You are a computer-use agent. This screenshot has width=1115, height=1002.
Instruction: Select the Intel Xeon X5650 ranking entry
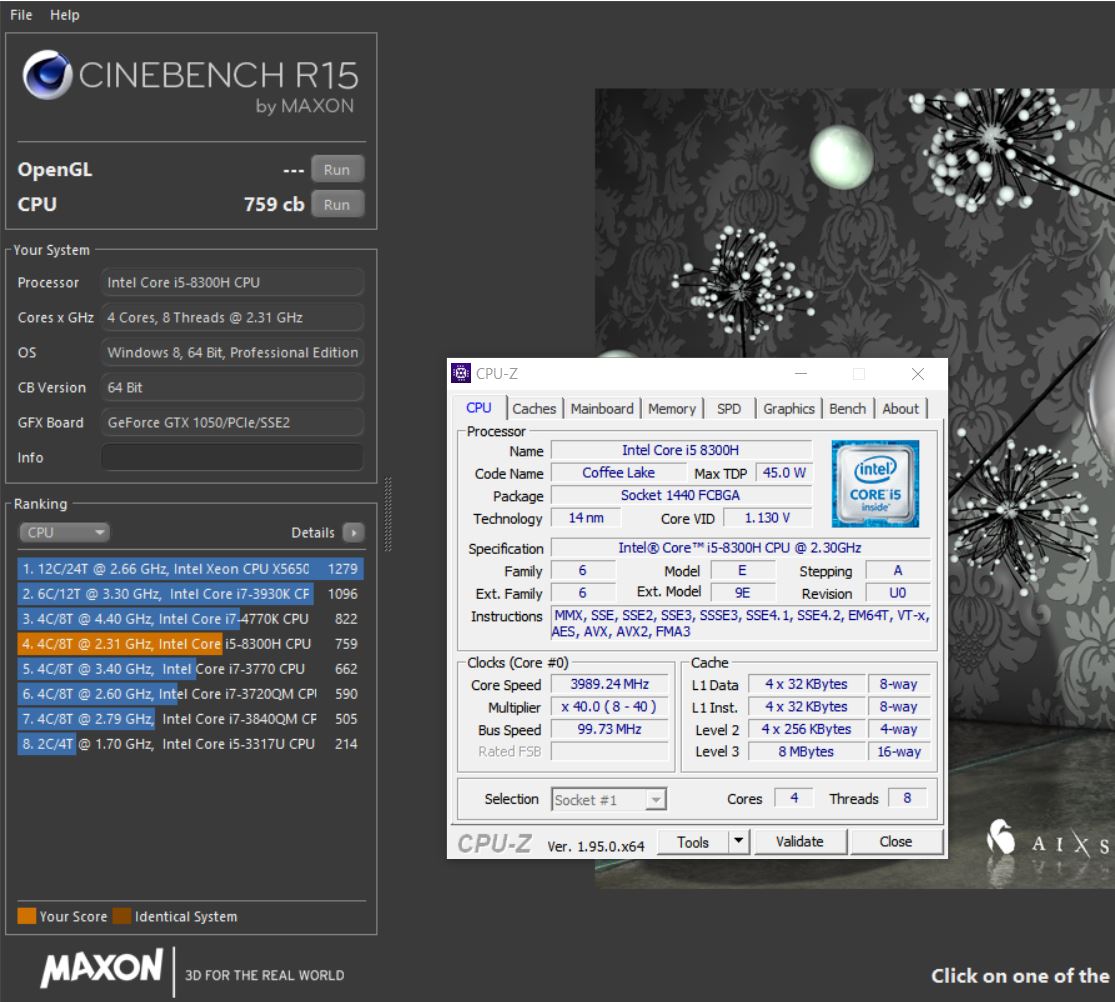click(x=190, y=569)
